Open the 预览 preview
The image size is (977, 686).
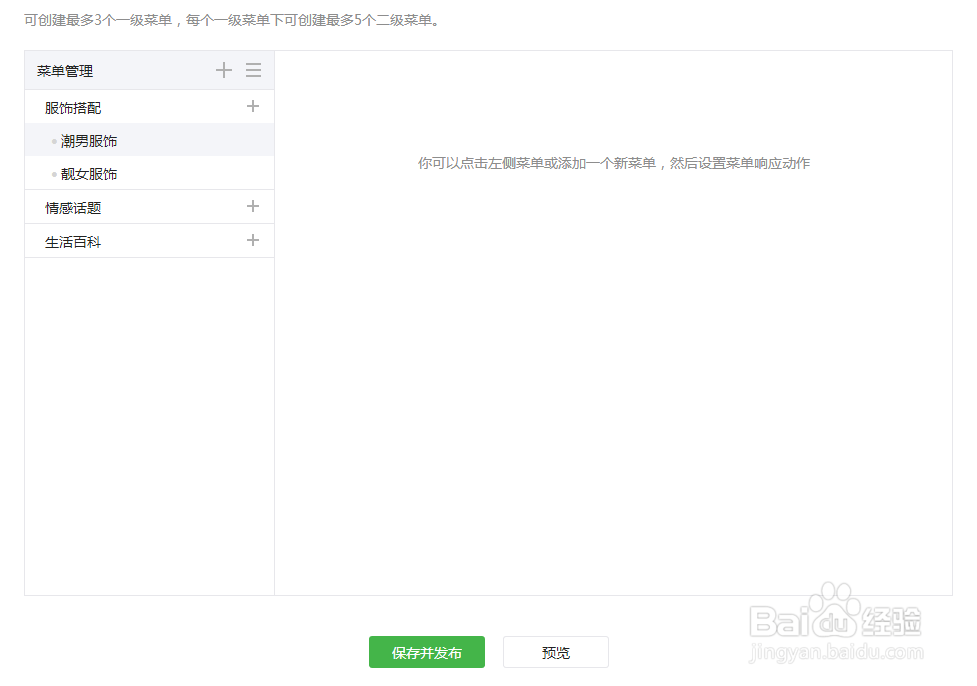[x=555, y=651]
